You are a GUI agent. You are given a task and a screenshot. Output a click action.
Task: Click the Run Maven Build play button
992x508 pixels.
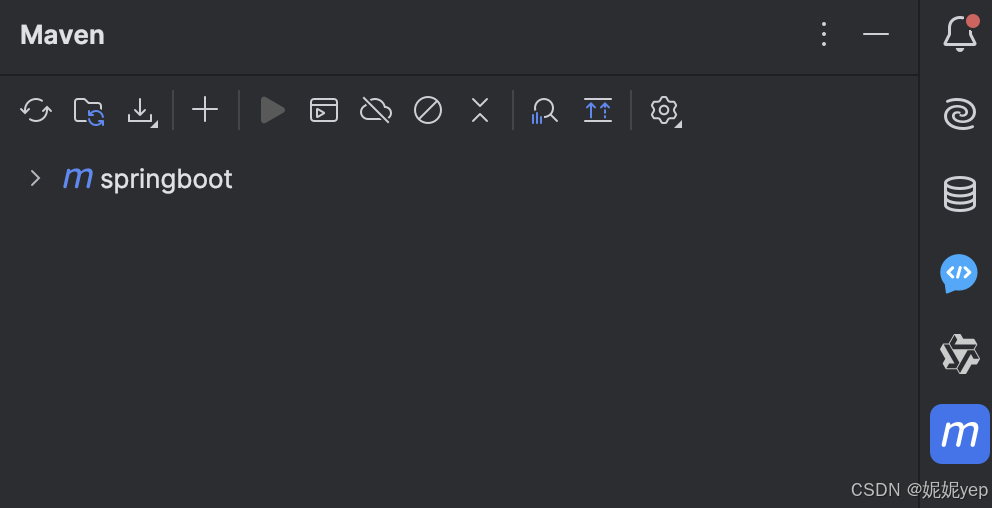(273, 110)
